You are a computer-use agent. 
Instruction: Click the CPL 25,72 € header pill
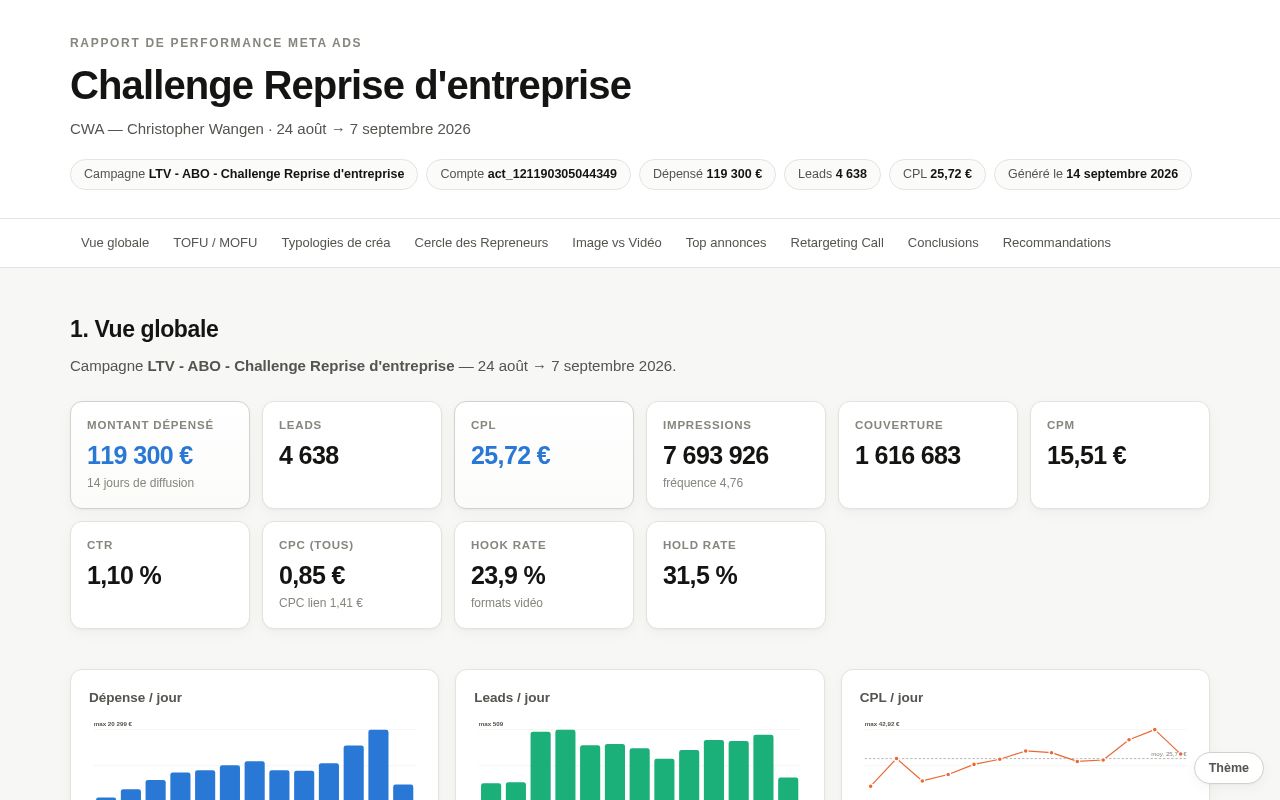click(937, 174)
